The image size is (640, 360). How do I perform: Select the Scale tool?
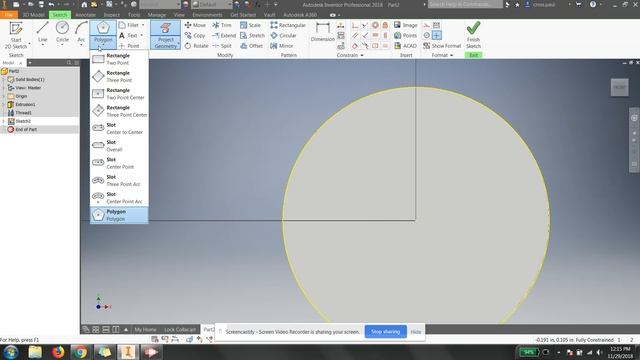(250, 25)
